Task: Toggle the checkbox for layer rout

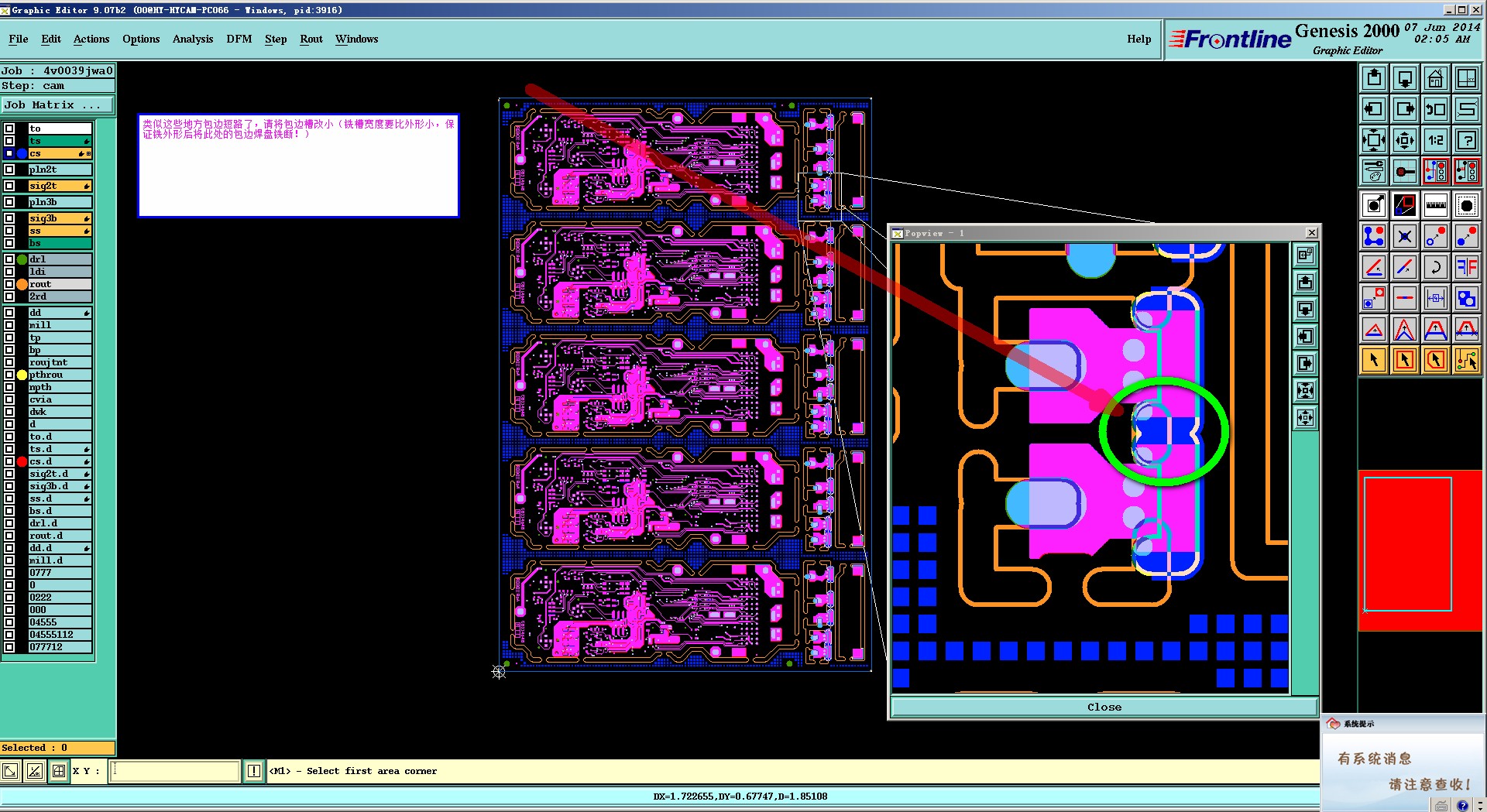Action: pyautogui.click(x=9, y=284)
